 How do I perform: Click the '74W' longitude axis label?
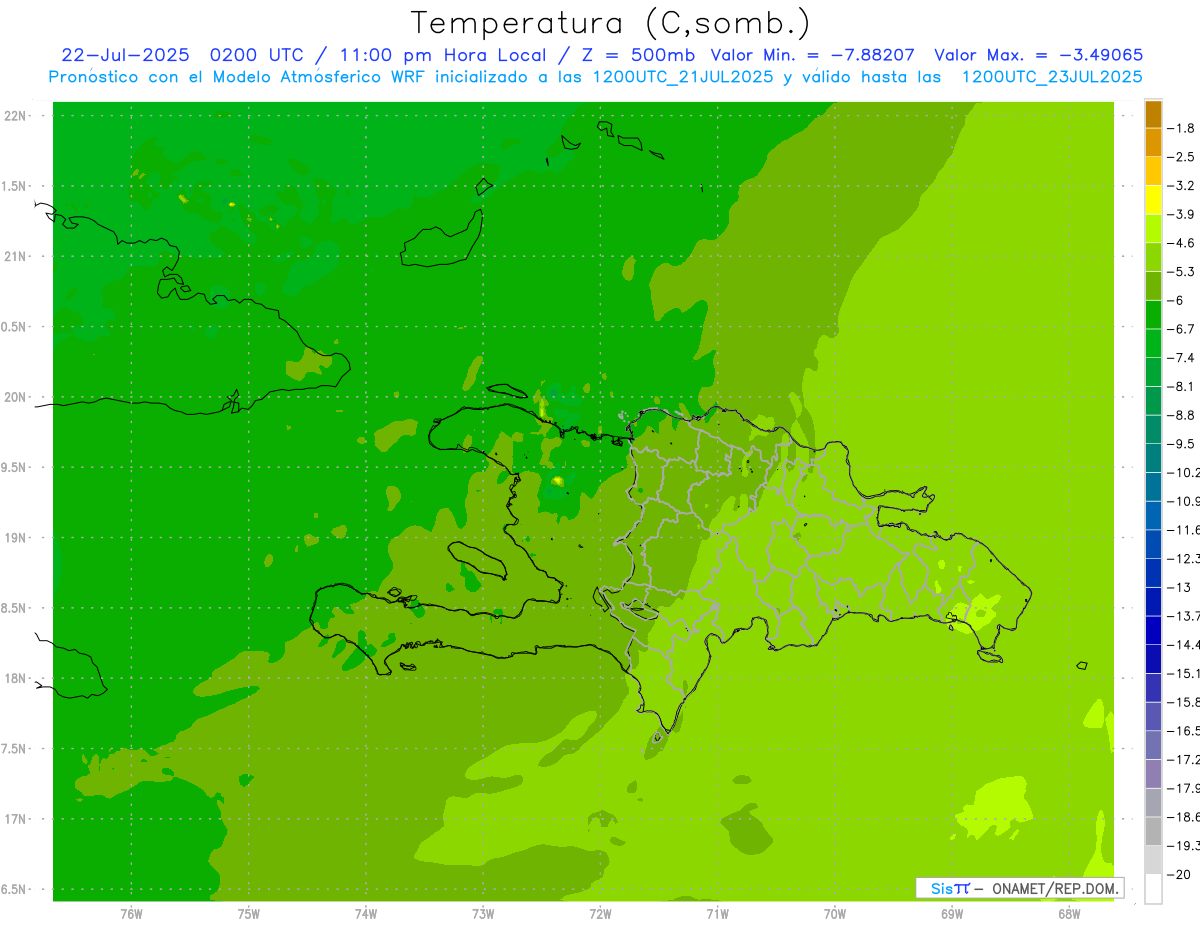point(366,912)
